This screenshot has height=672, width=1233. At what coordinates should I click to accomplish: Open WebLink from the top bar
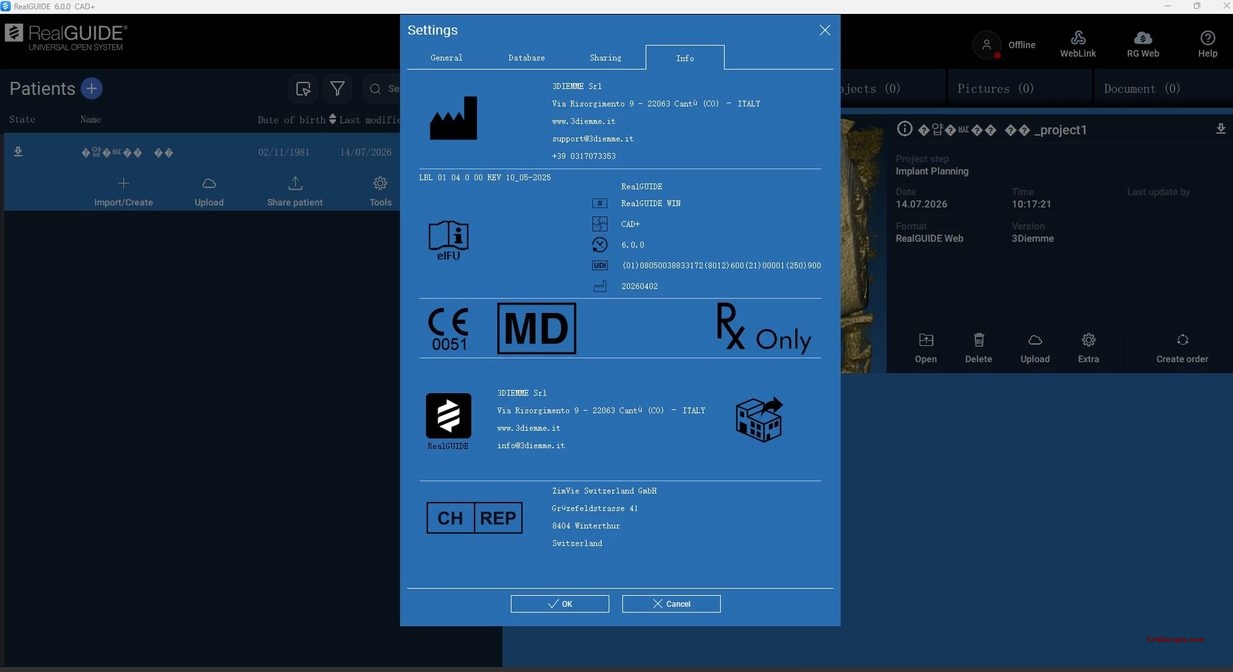coord(1078,45)
